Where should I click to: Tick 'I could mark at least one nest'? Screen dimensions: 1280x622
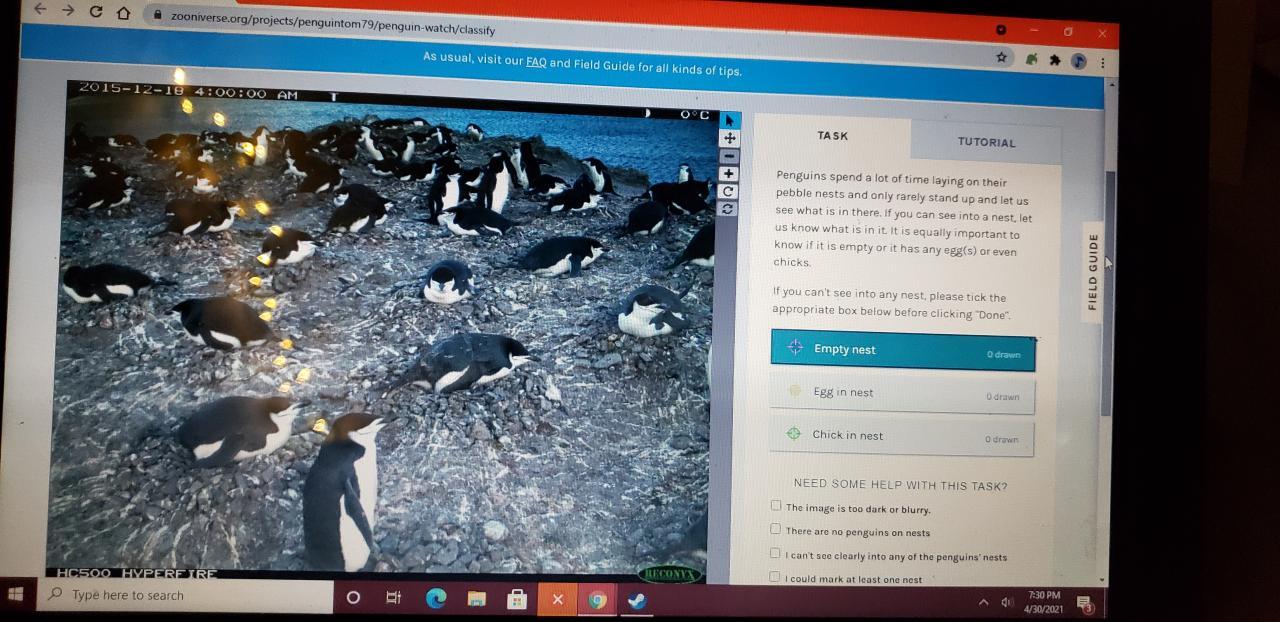tap(774, 576)
